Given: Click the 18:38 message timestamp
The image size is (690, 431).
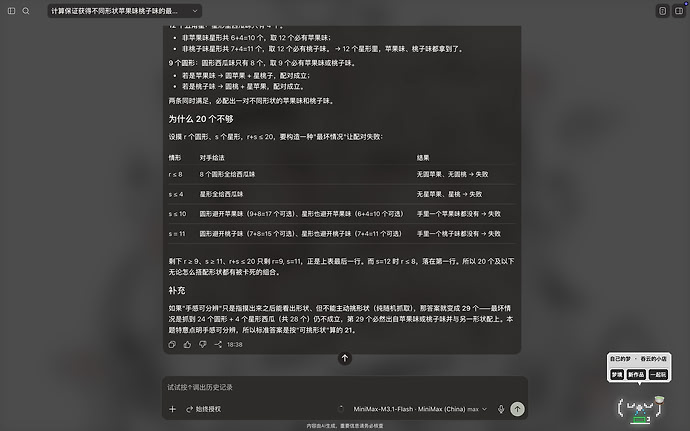Looking at the screenshot, I should coord(235,344).
